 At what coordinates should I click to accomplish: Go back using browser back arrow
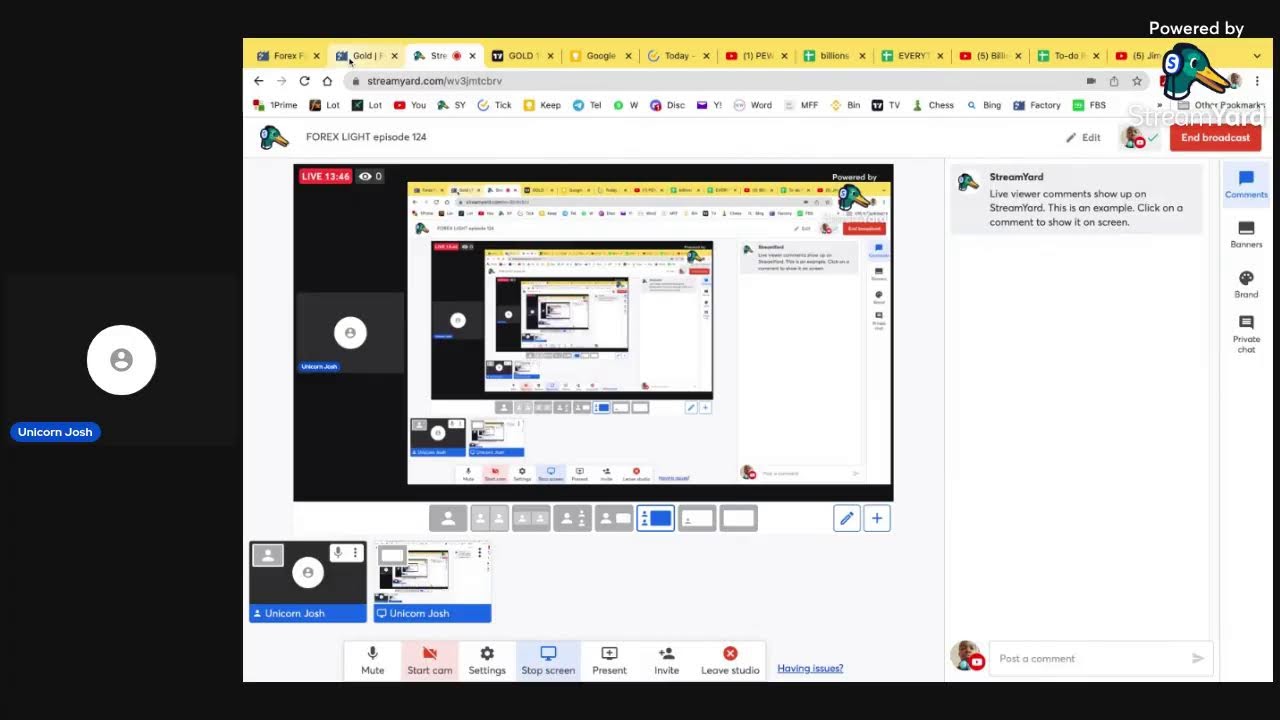(x=259, y=81)
